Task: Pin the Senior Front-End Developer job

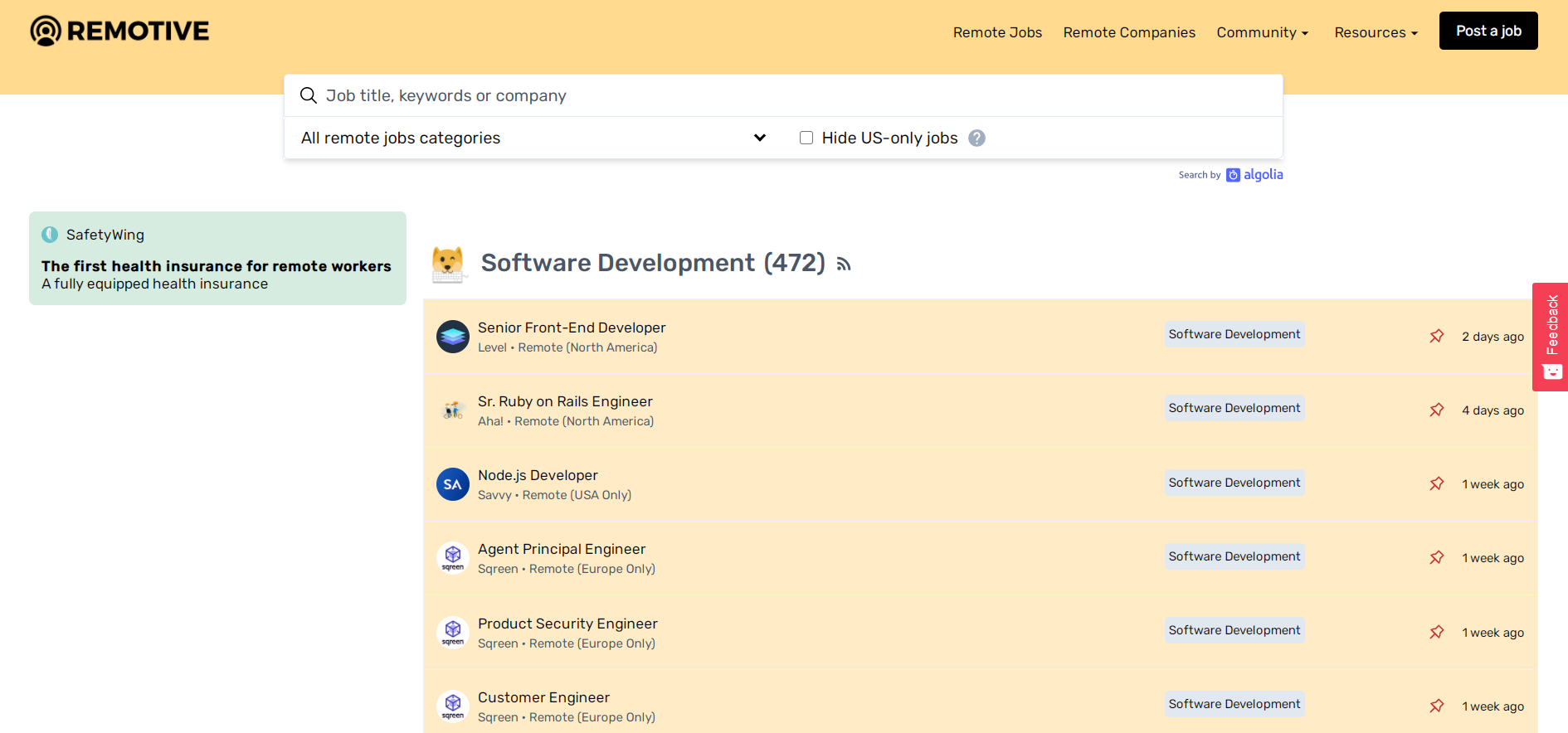Action: click(1436, 336)
